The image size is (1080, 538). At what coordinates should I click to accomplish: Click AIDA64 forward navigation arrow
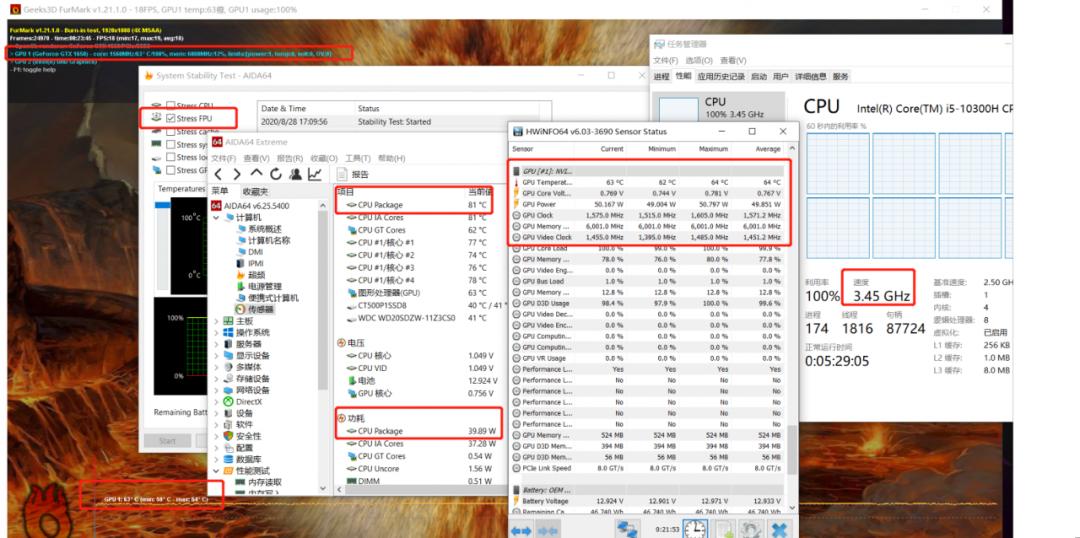pos(237,175)
